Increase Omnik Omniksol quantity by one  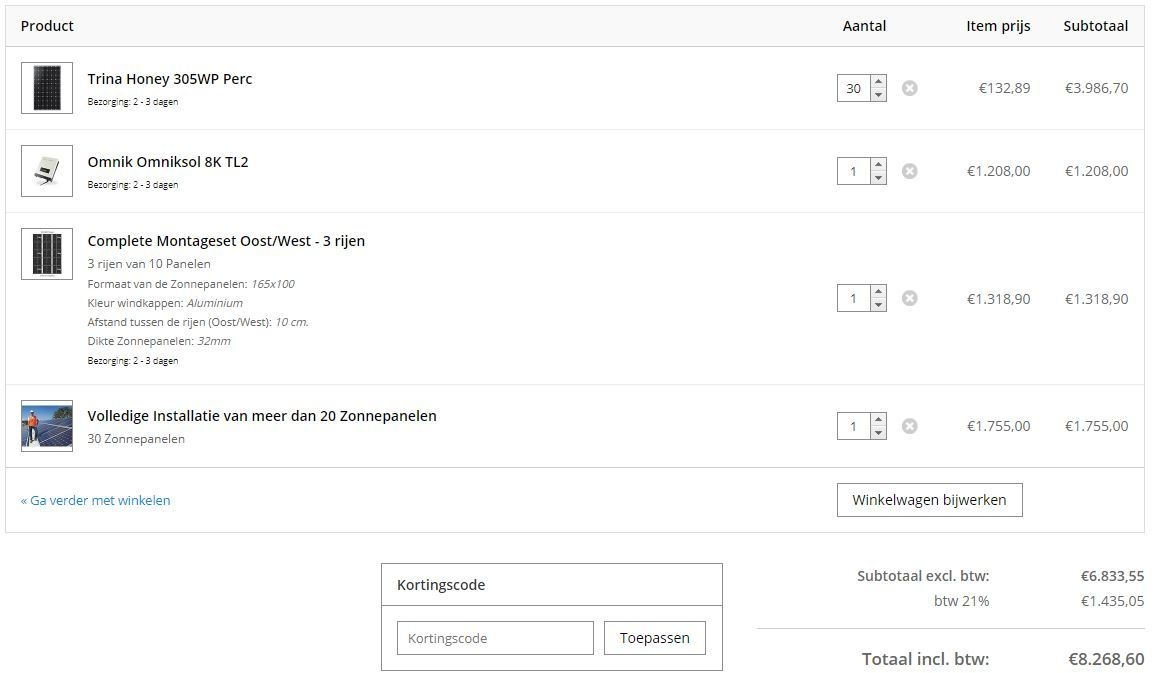[x=878, y=165]
